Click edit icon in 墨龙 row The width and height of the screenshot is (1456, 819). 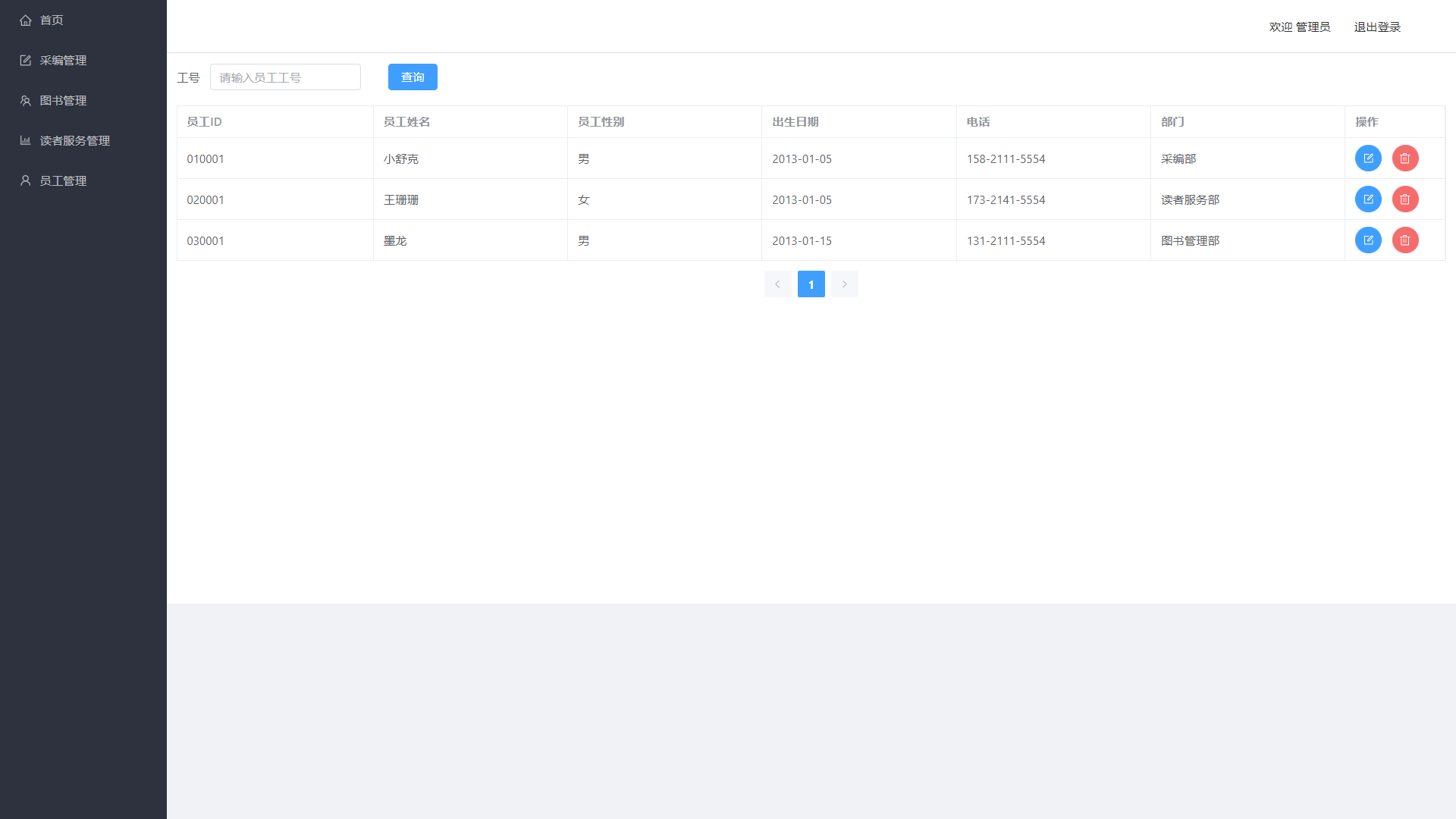coord(1368,240)
